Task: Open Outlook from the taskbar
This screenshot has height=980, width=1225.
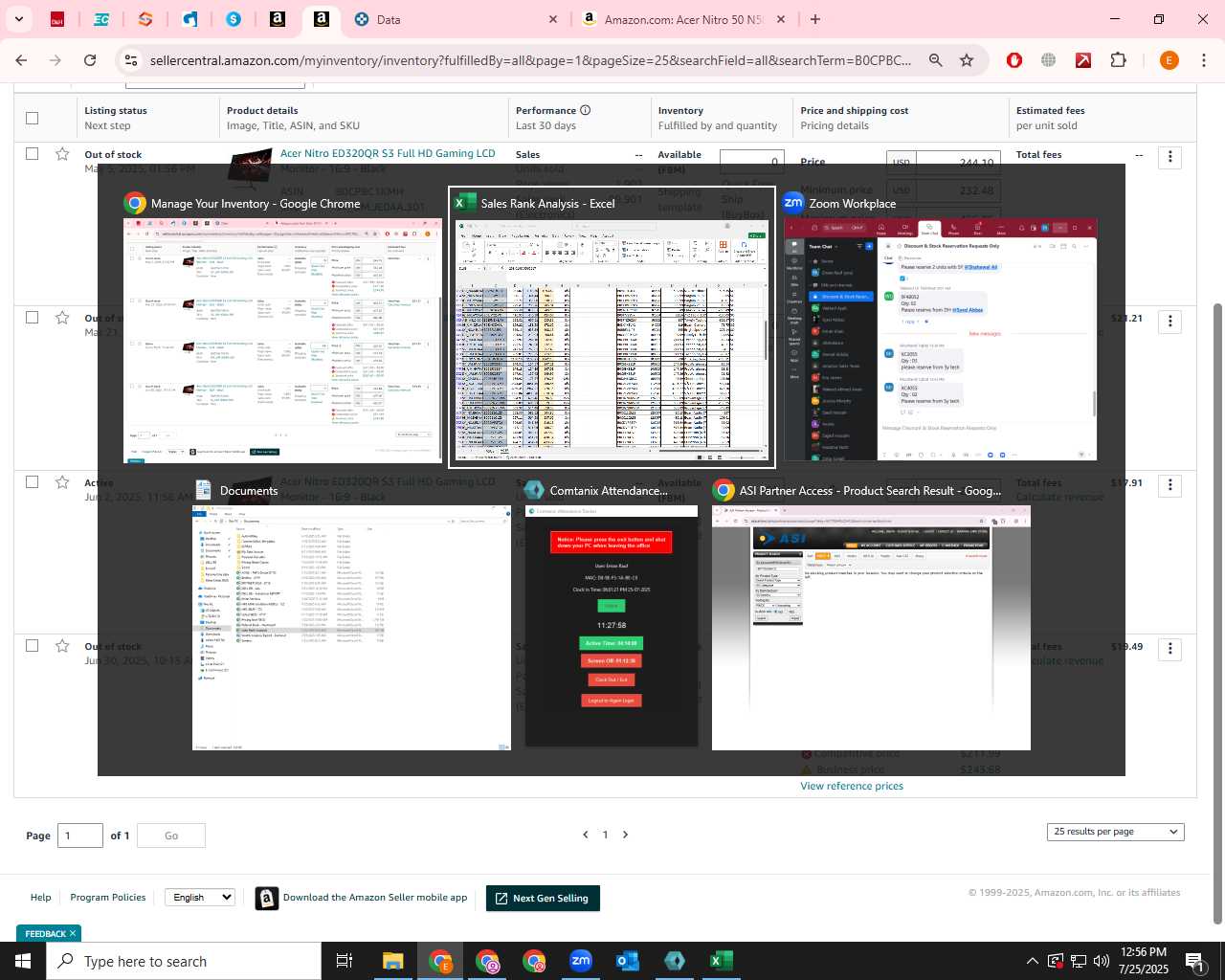Action: [628, 961]
